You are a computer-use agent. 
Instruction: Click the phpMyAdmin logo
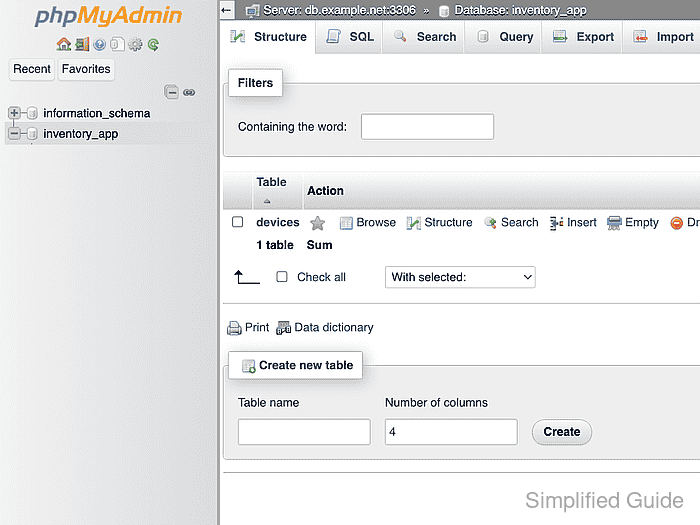[x=108, y=16]
